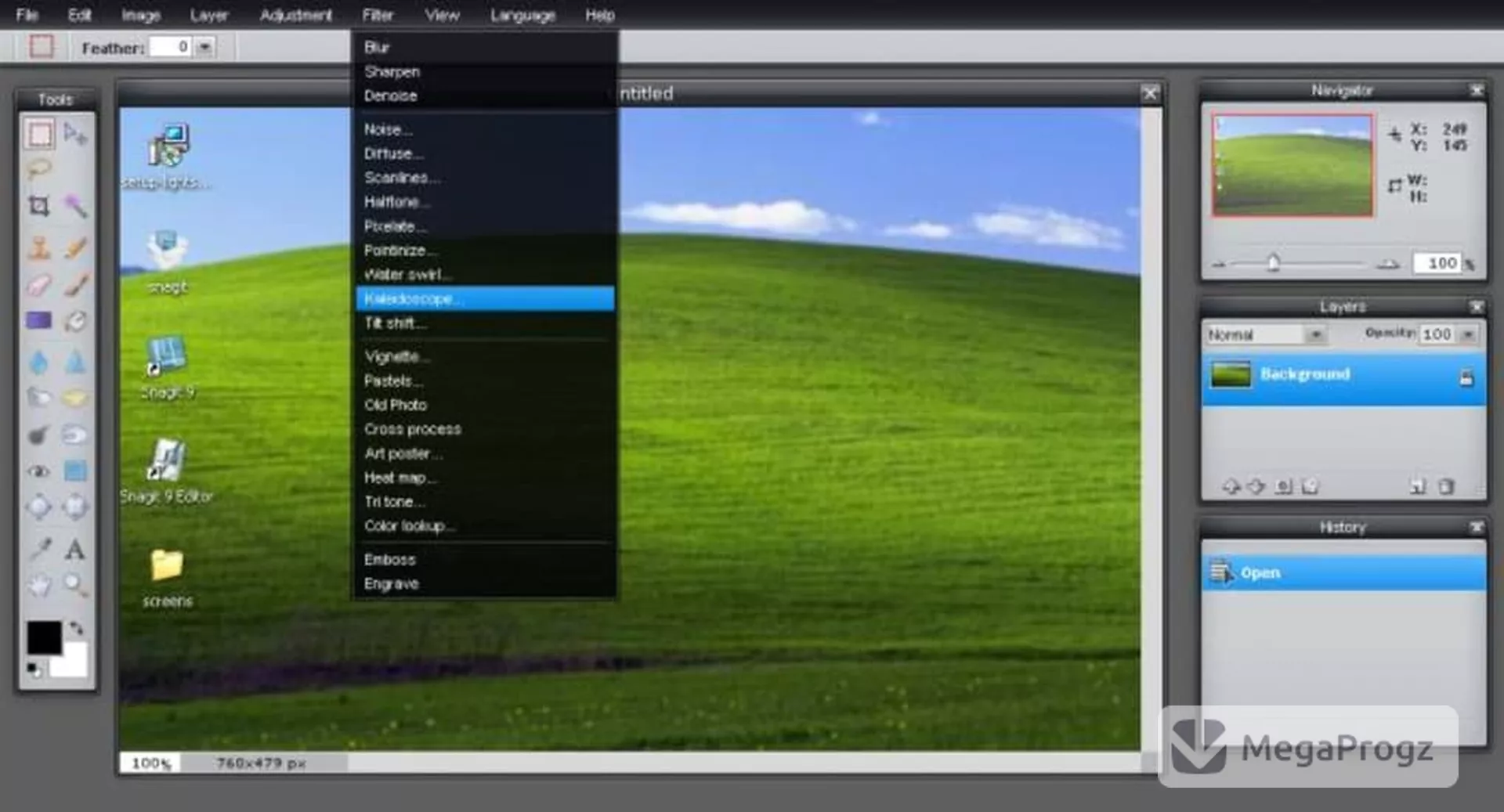Apply the Vignette filter
This screenshot has height=812, width=1504.
tap(485, 356)
